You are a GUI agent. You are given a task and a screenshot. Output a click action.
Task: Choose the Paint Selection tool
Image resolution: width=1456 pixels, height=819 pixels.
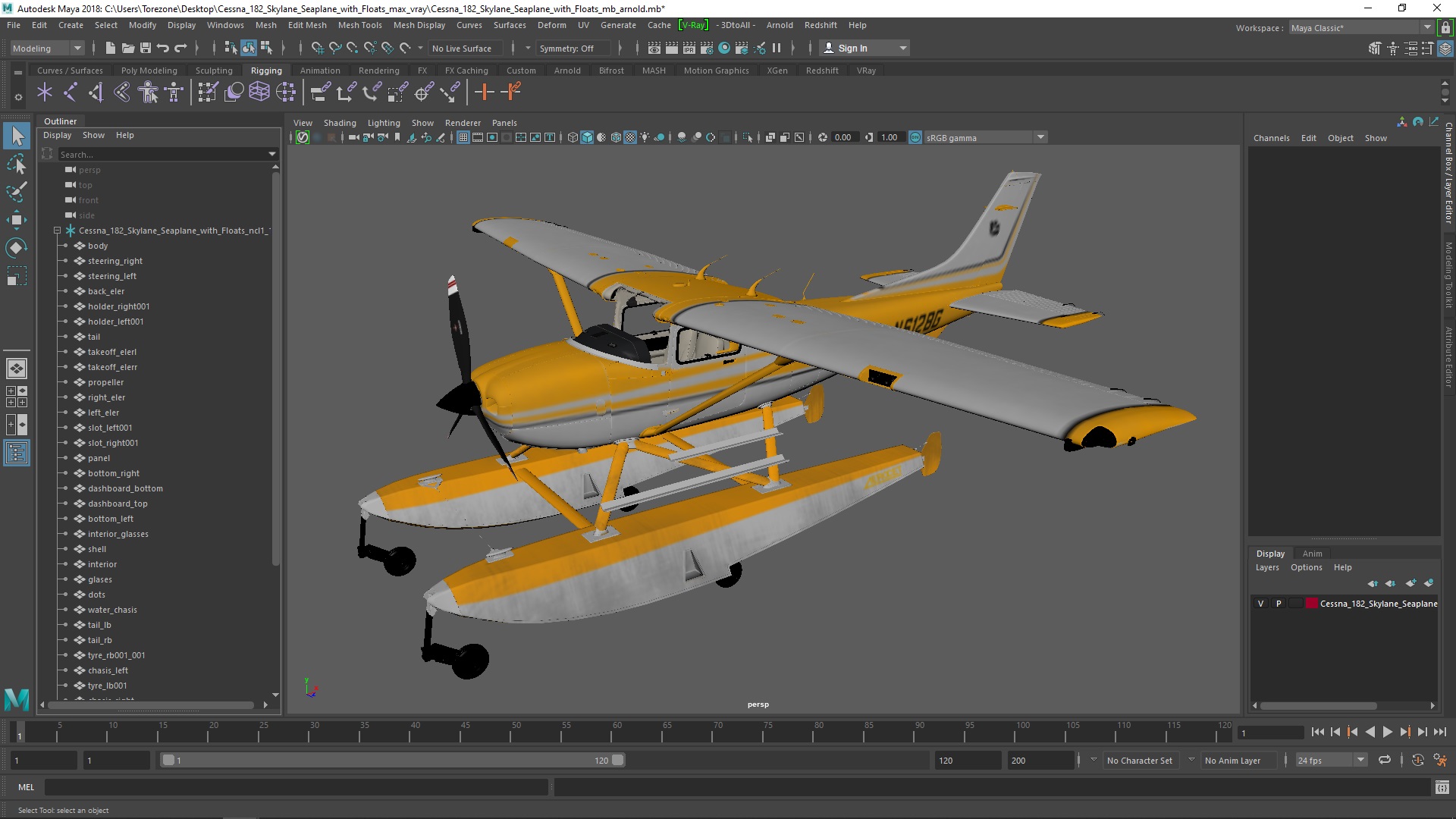pyautogui.click(x=17, y=191)
